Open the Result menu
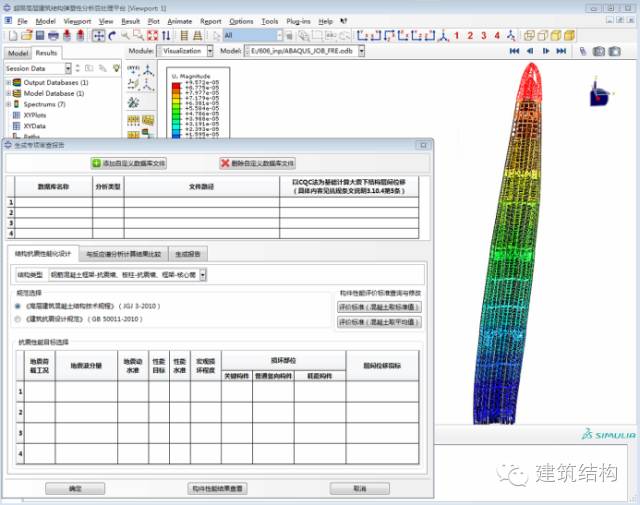The image size is (640, 505). tap(131, 21)
